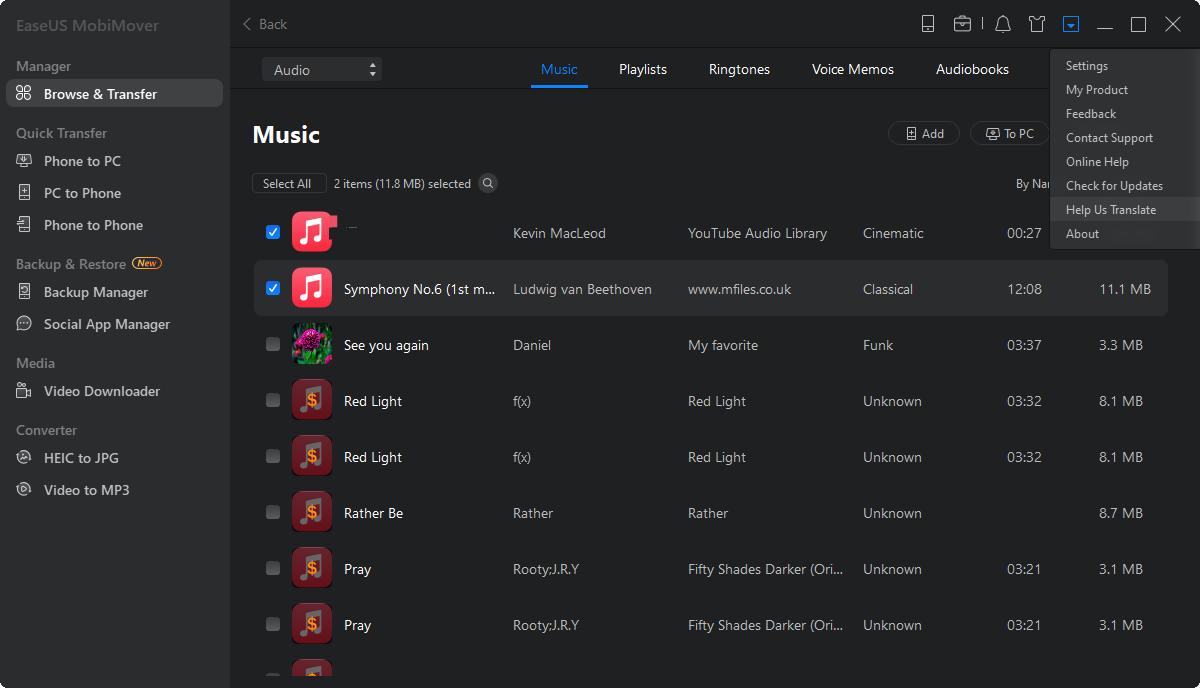Click the "3.3 MB" size cell
The image size is (1200, 688).
pyautogui.click(x=1120, y=345)
